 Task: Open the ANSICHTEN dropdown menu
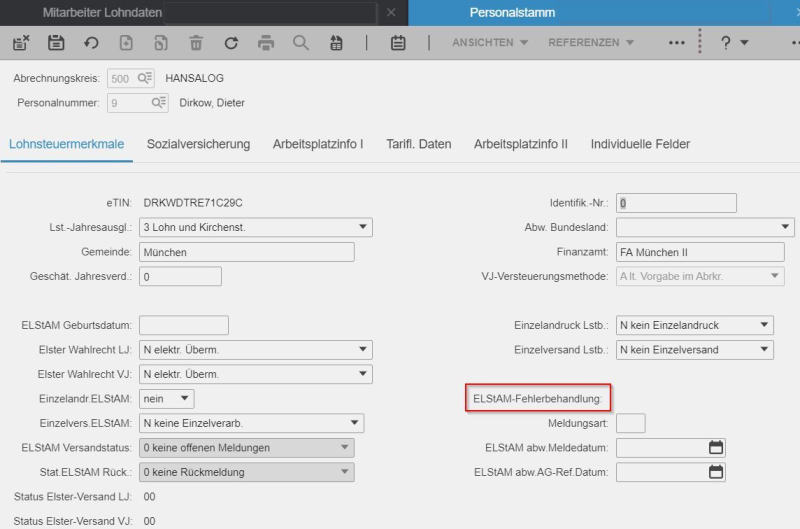[490, 43]
